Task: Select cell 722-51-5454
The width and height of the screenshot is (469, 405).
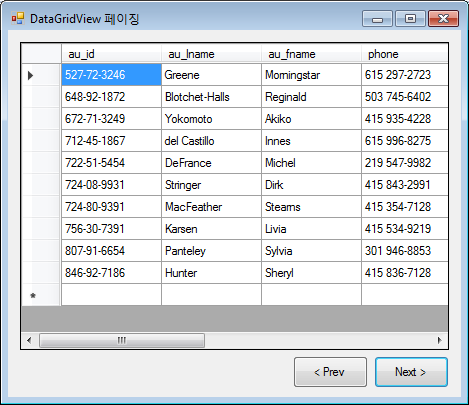Action: coord(111,163)
